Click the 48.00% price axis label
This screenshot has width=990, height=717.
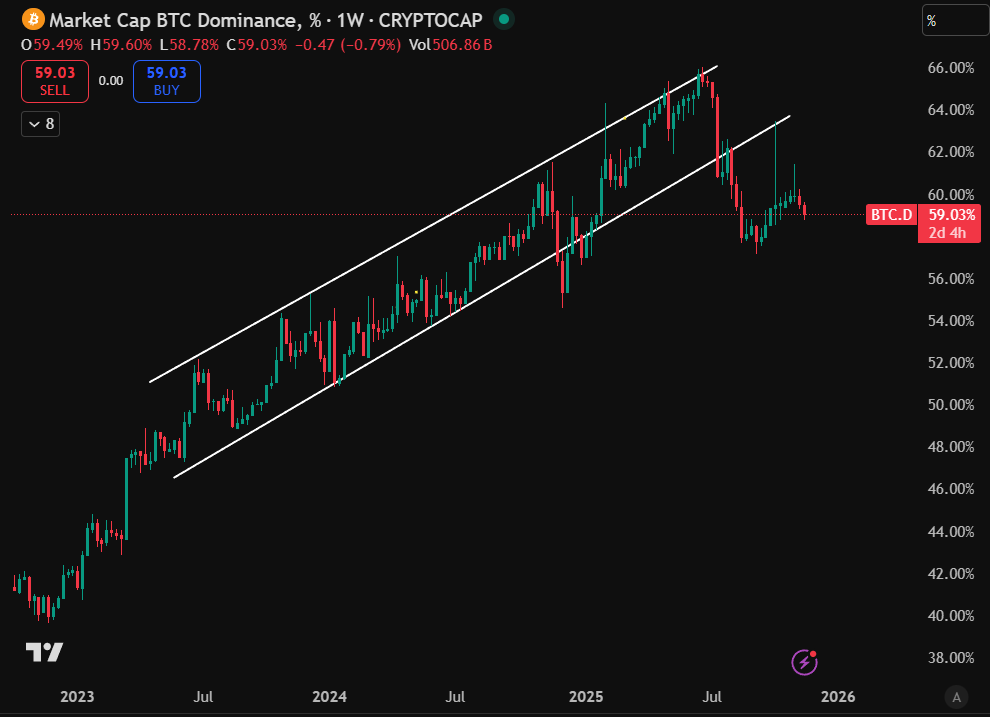951,447
